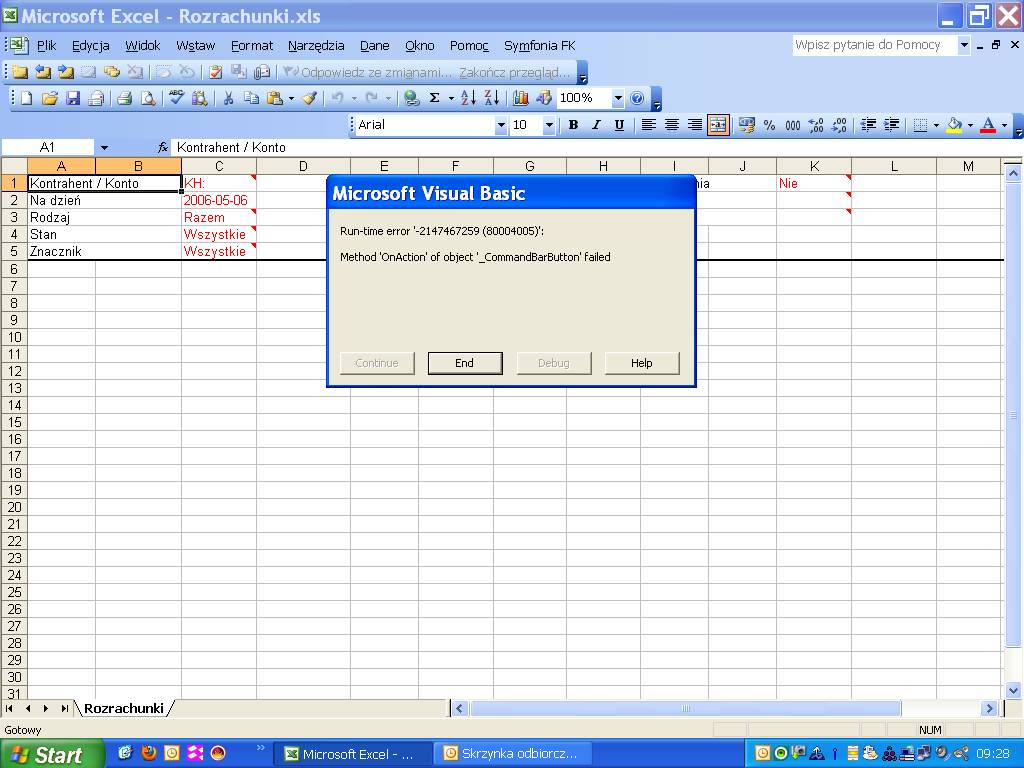Click Sort Descending Z-A icon
Viewport: 1024px width, 768px height.
pyautogui.click(x=492, y=98)
